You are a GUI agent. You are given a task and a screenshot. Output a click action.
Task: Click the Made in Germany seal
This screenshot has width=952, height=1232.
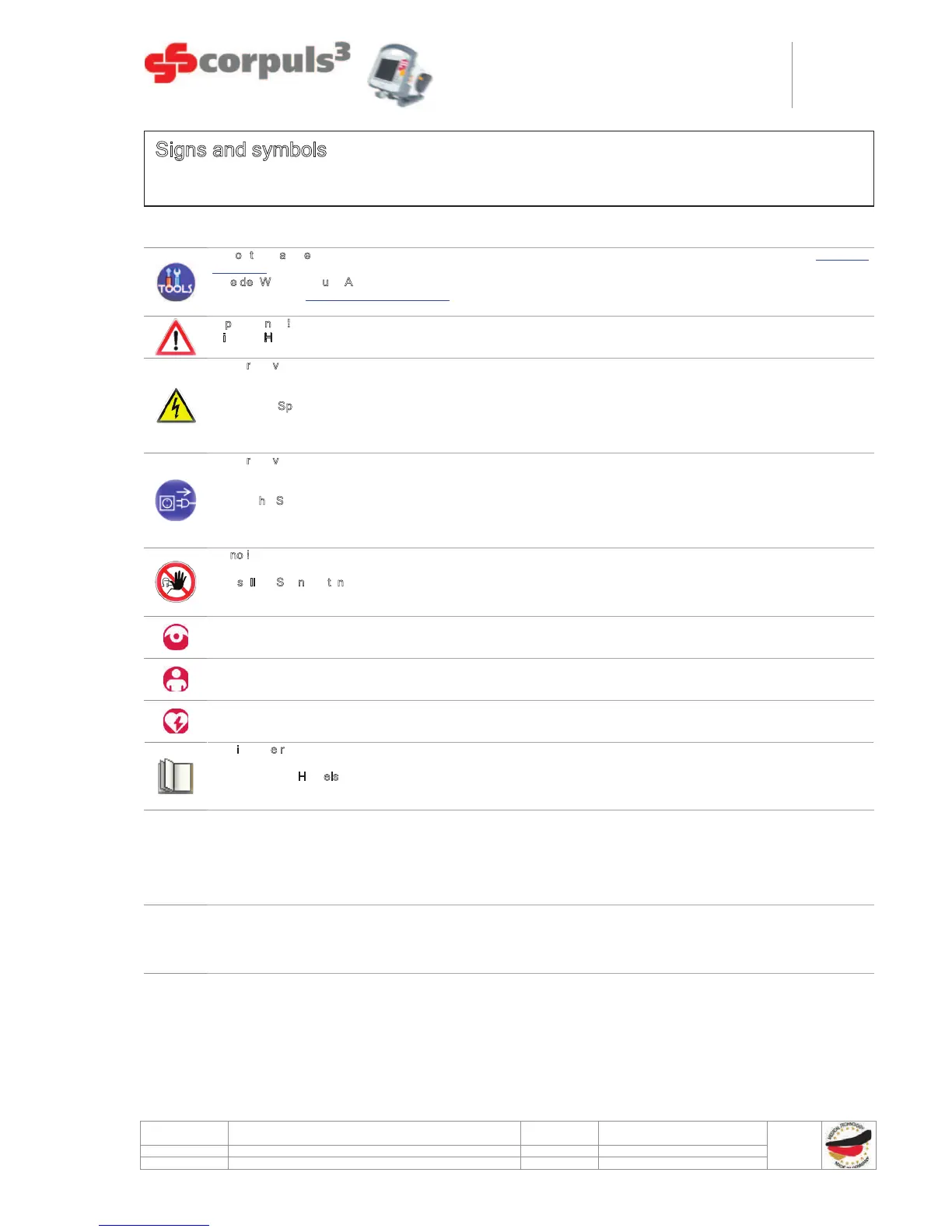click(849, 1145)
